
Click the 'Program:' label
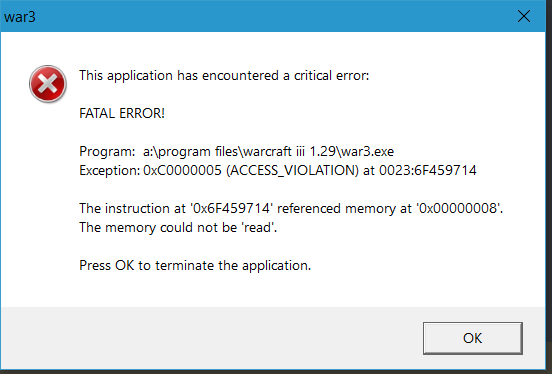(107, 152)
